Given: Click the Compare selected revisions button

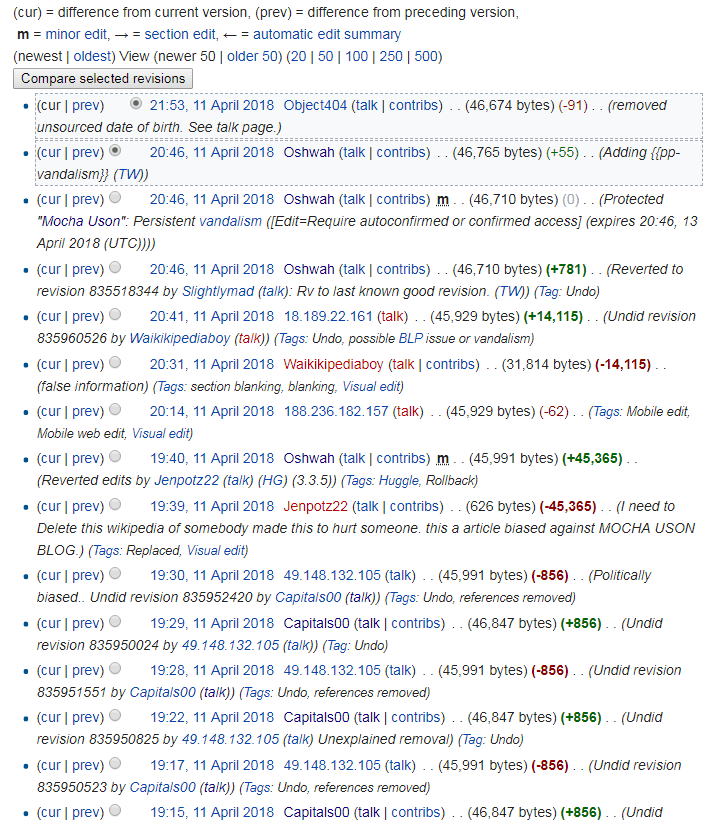Looking at the screenshot, I should coord(102,78).
